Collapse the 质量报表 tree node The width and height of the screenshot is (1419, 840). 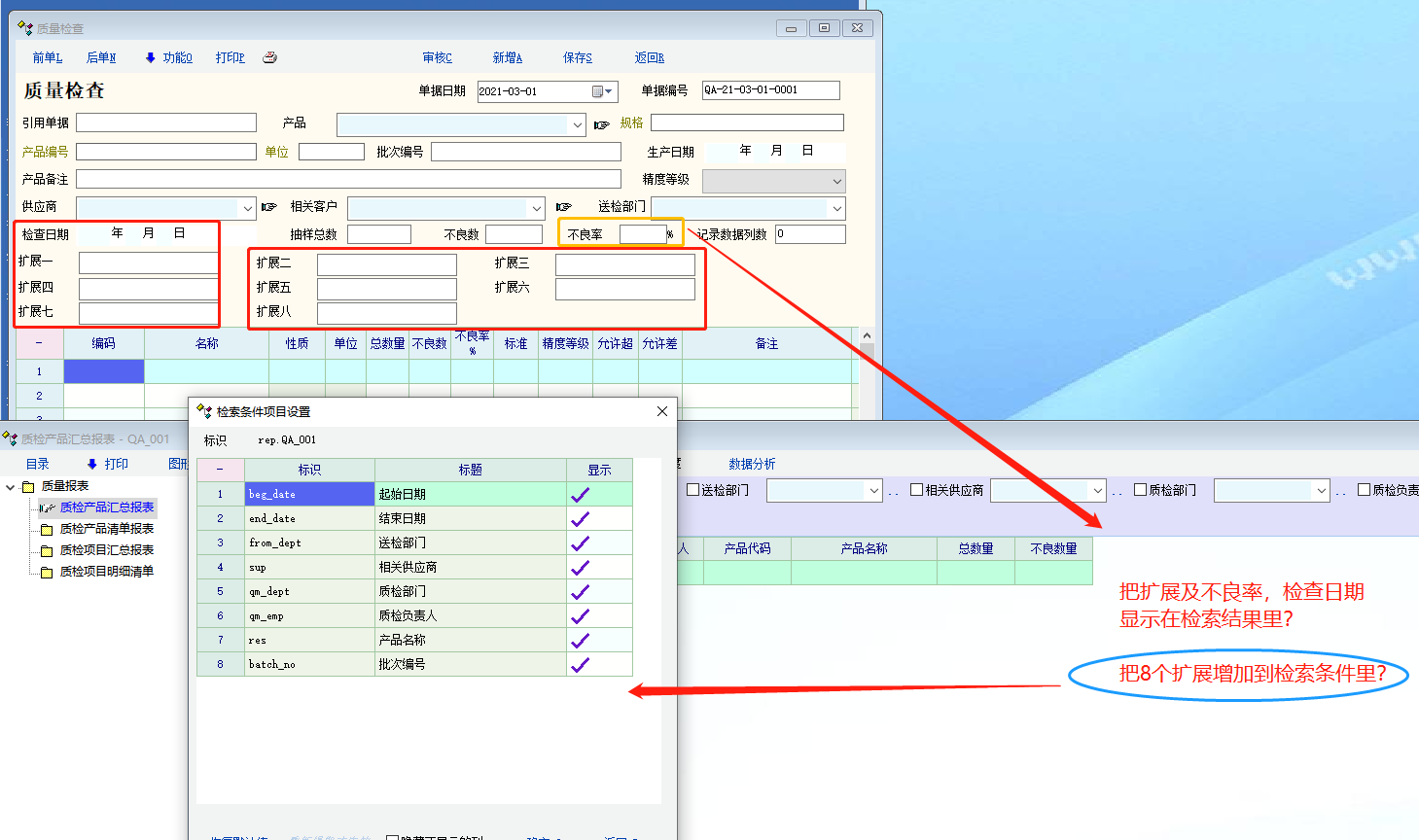point(11,487)
